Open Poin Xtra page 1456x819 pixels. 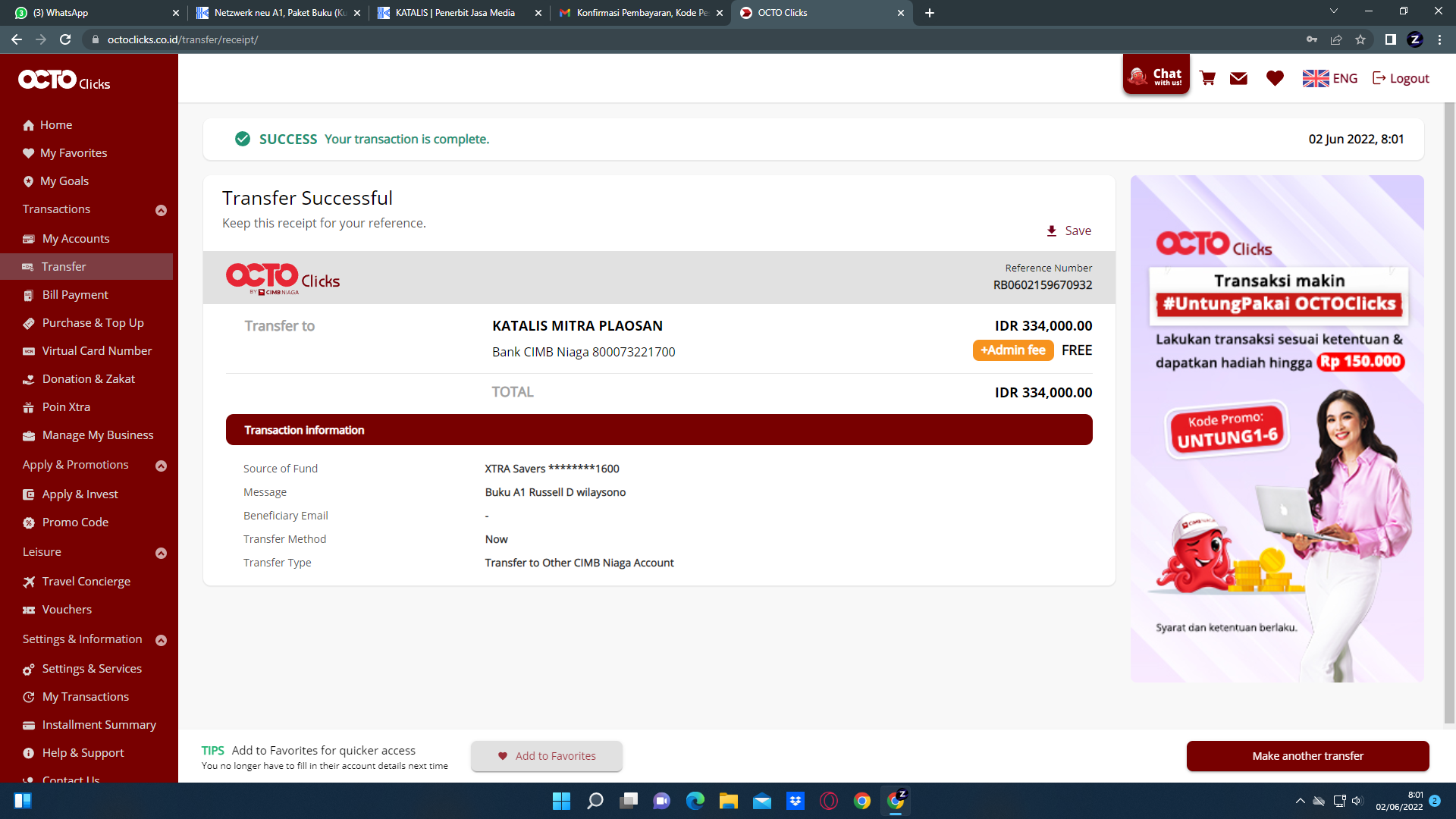(x=57, y=406)
